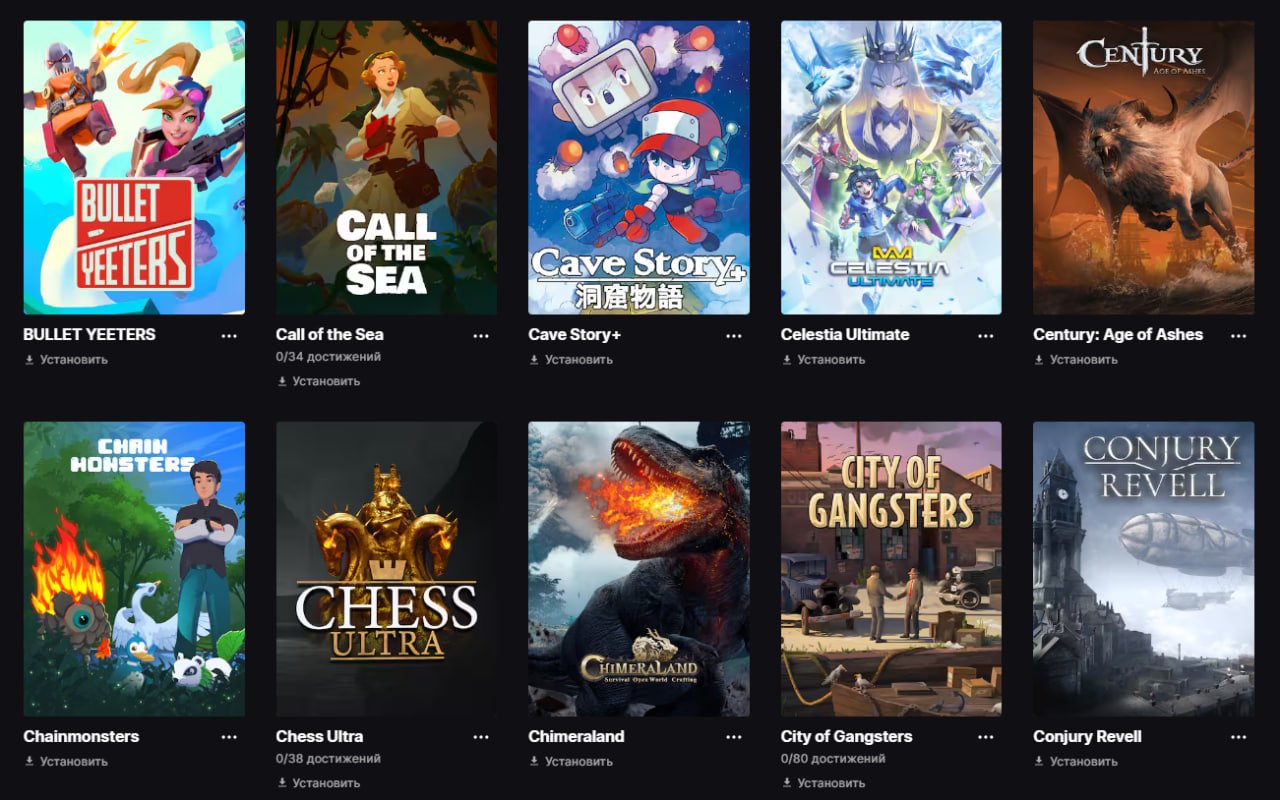
Task: Open the three-dot menu for City of Gangsters
Action: pos(986,737)
